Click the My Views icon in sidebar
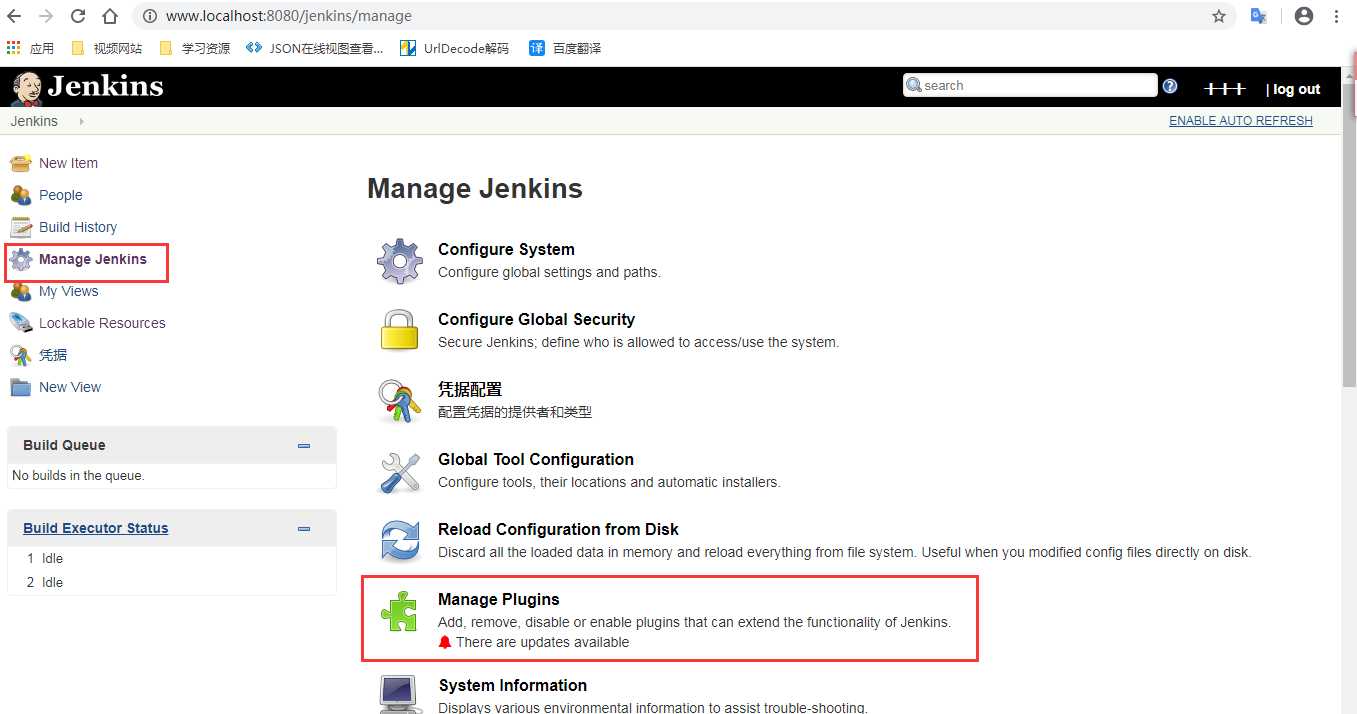 click(21, 291)
